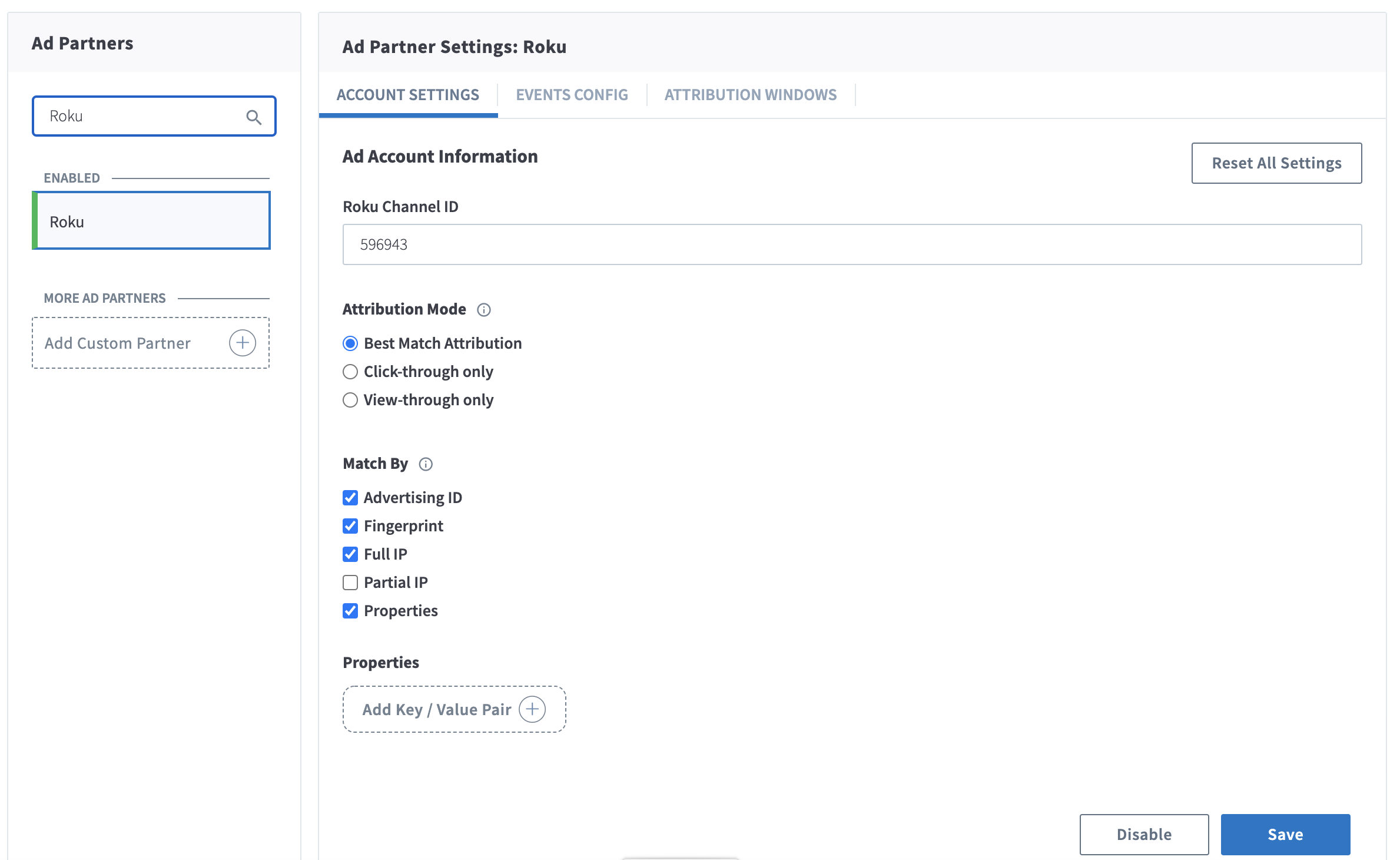Toggle the Properties match checkbox

tap(350, 611)
